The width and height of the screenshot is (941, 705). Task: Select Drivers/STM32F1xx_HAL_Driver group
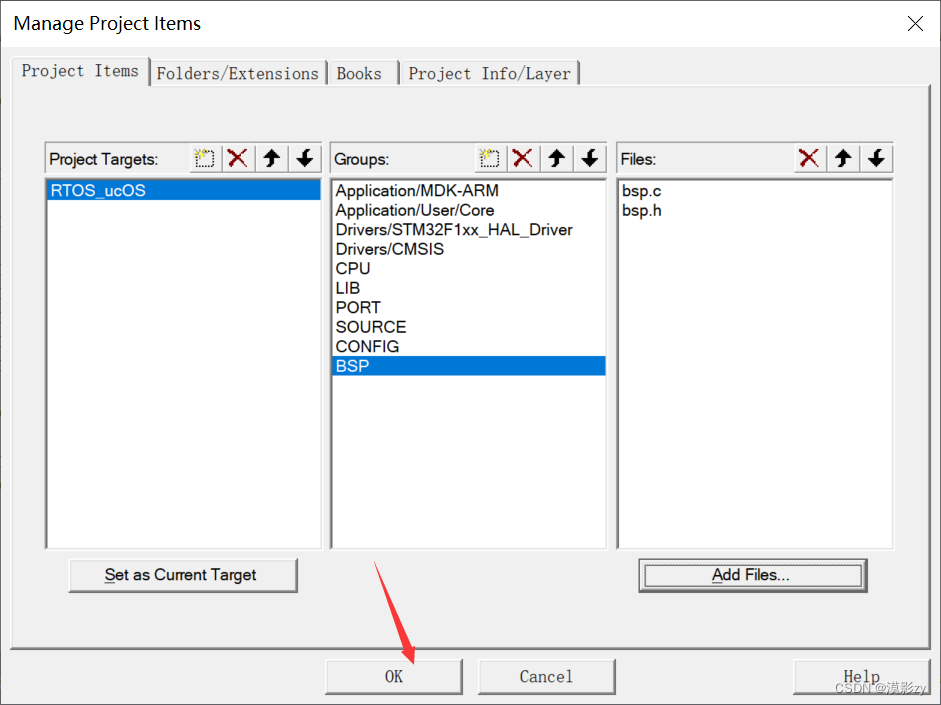[x=468, y=229]
